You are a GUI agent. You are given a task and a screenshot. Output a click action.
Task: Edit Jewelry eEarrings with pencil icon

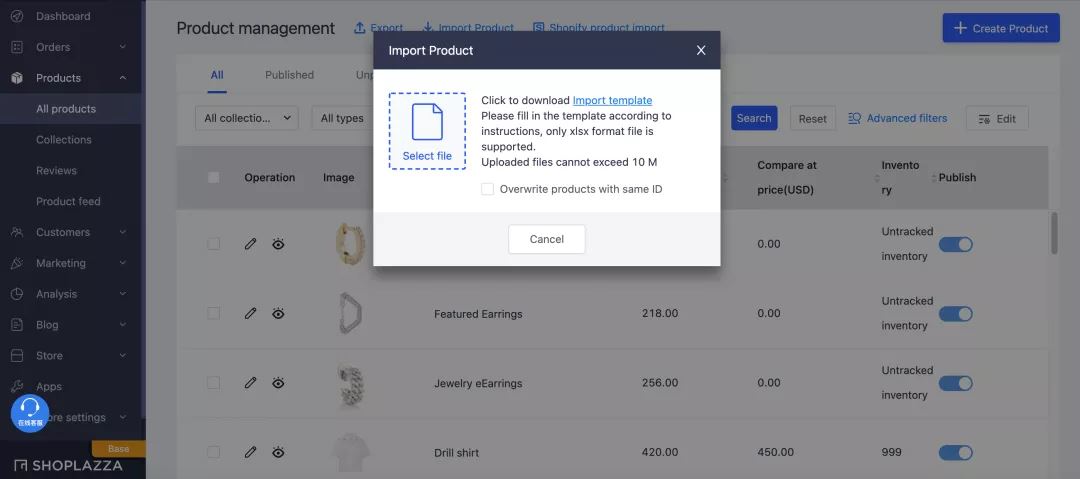[x=251, y=383]
